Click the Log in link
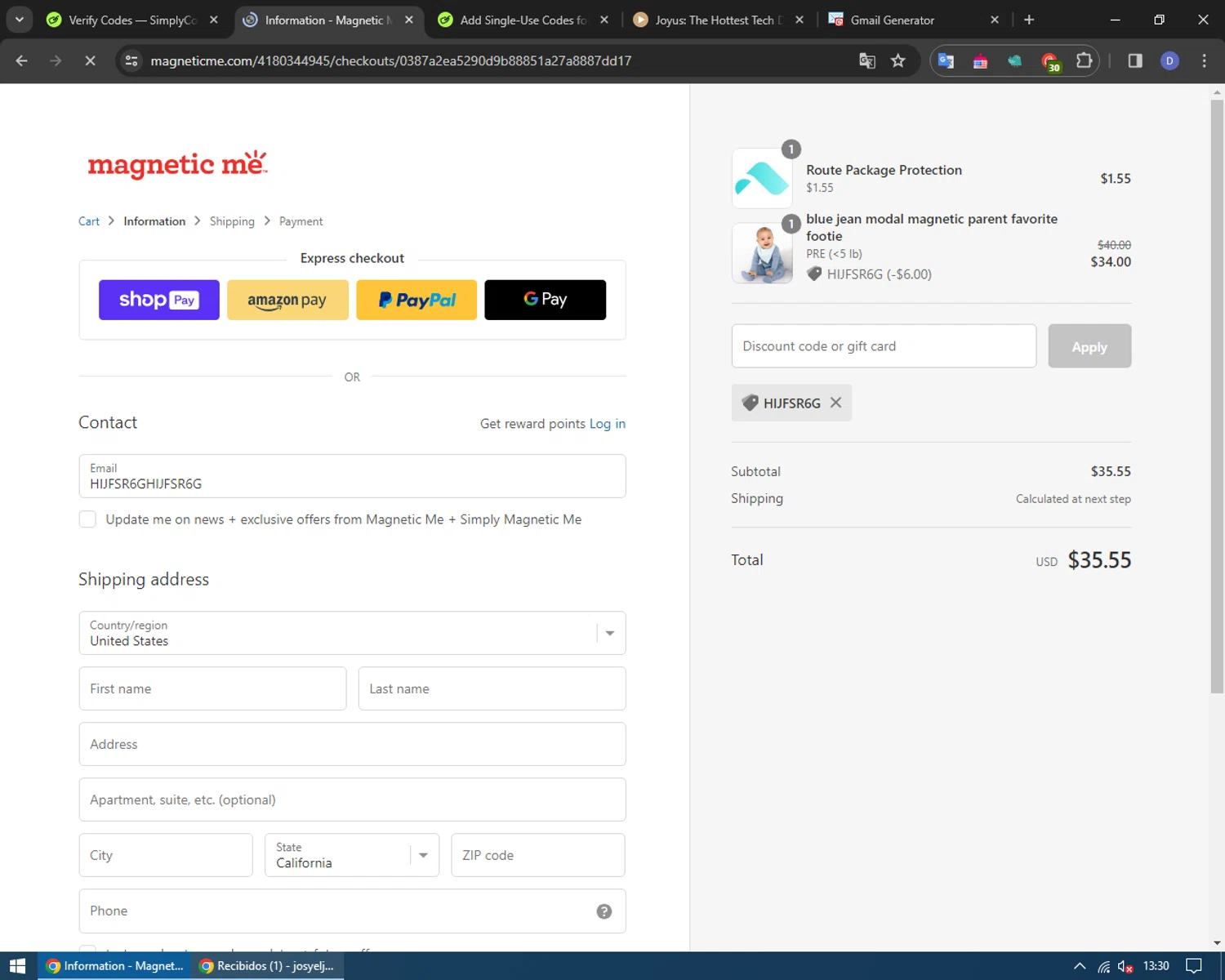The width and height of the screenshot is (1225, 980). 608,424
